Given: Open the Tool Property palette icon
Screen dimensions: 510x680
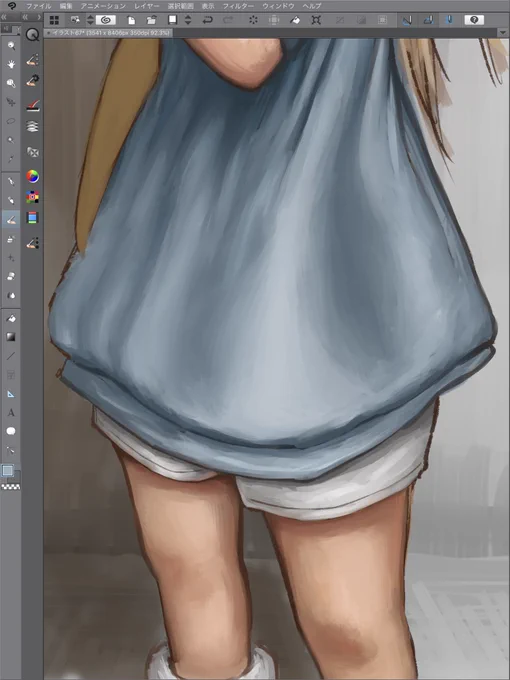Looking at the screenshot, I should coord(32,80).
